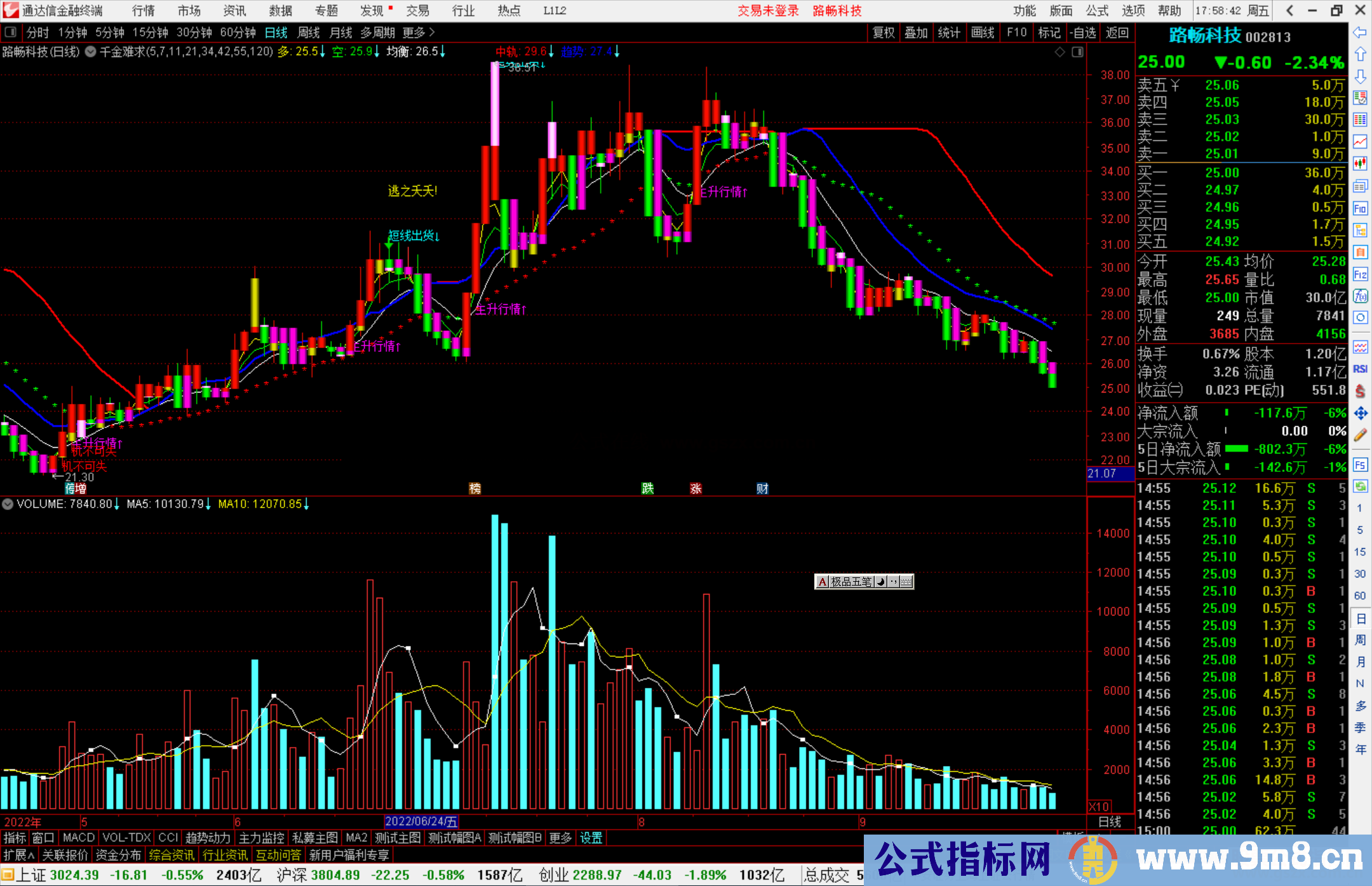Screen dimensions: 1372x886
Task: Open the -自选 watchlist dropdown
Action: click(x=1084, y=32)
